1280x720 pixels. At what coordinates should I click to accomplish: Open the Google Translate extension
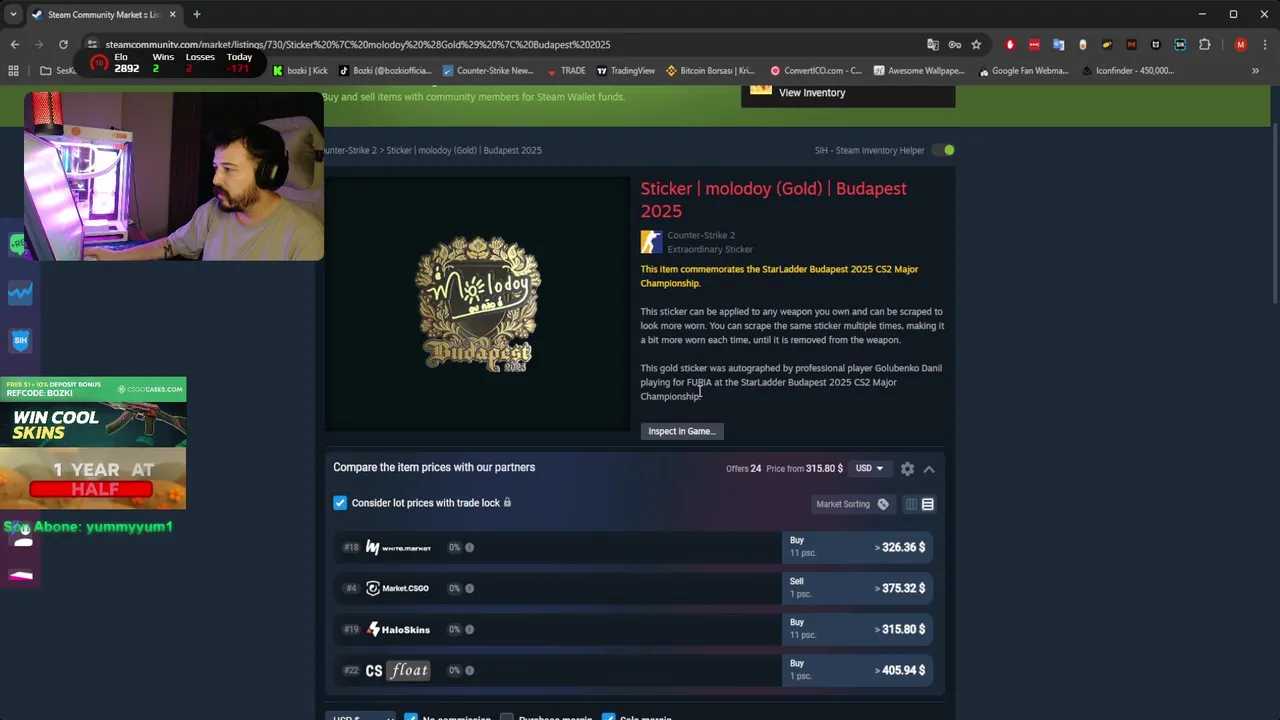click(1058, 44)
